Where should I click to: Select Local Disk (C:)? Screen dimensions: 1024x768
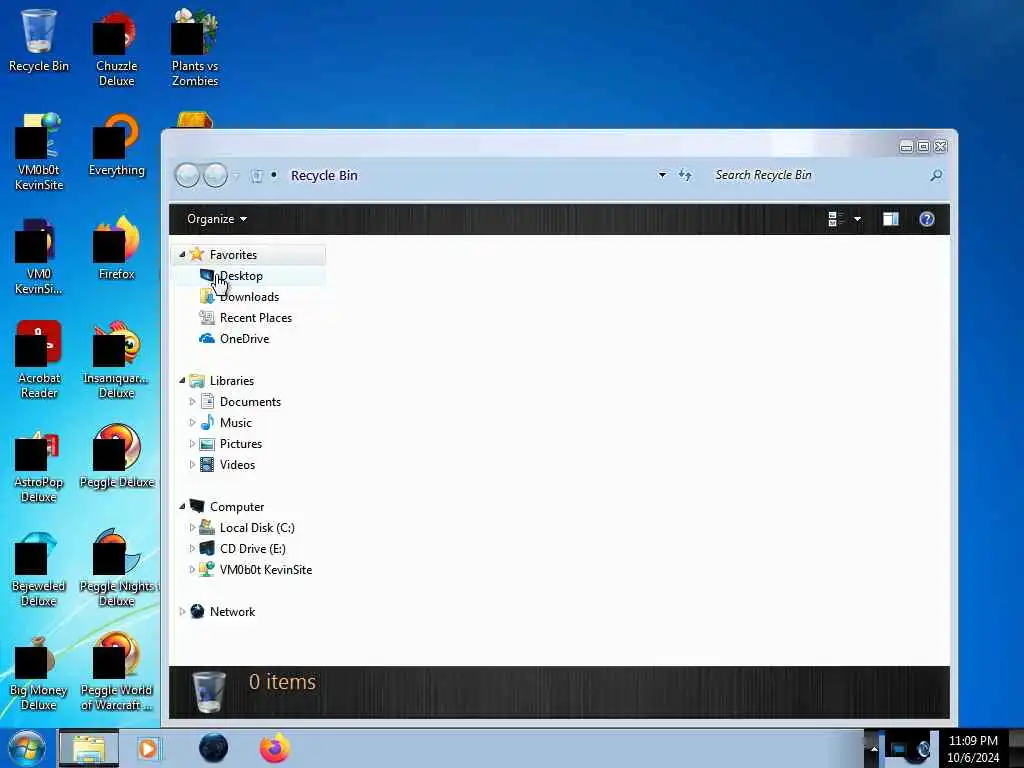coord(257,528)
